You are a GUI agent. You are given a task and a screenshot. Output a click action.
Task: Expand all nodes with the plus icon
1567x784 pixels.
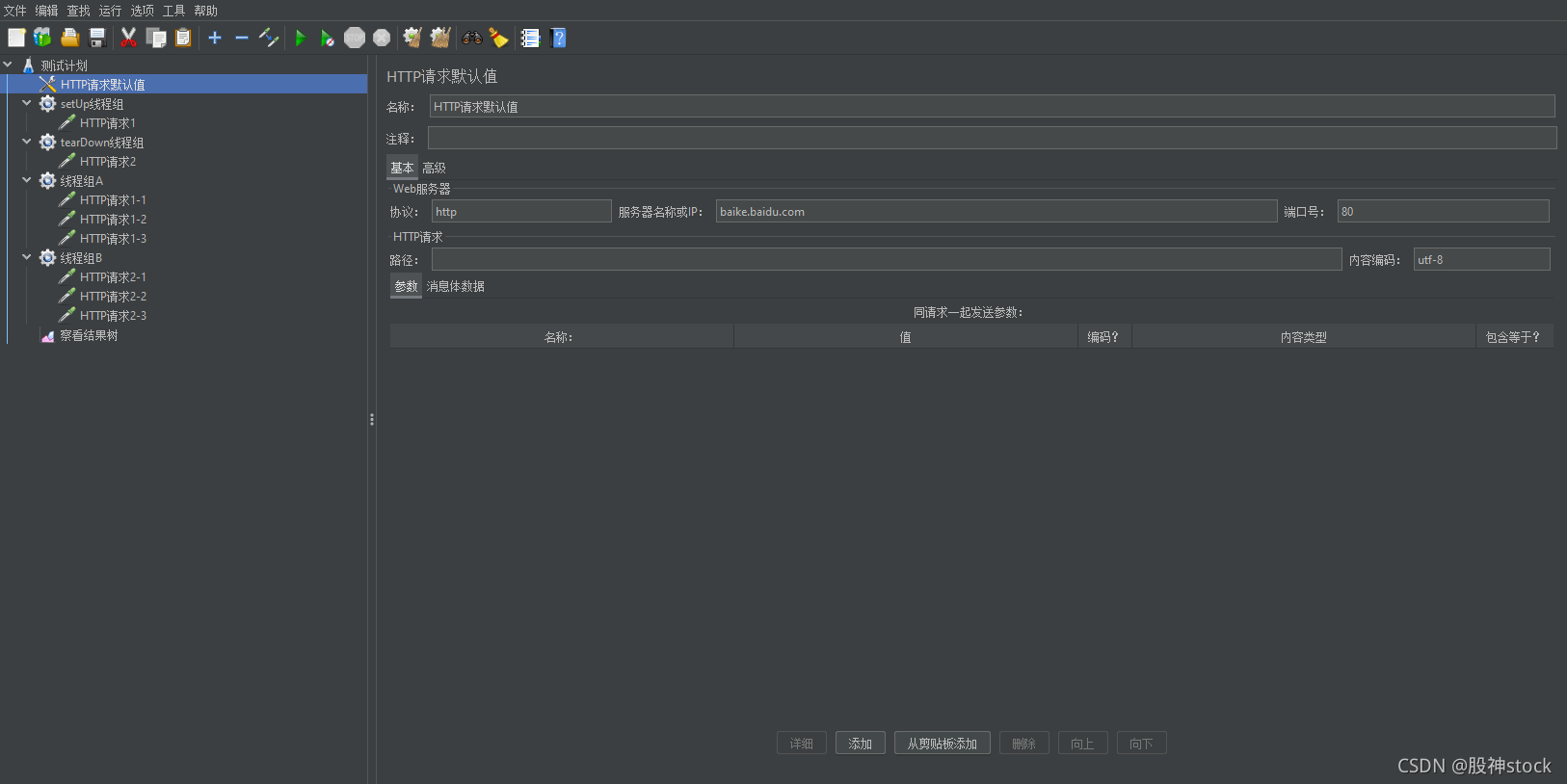(215, 38)
